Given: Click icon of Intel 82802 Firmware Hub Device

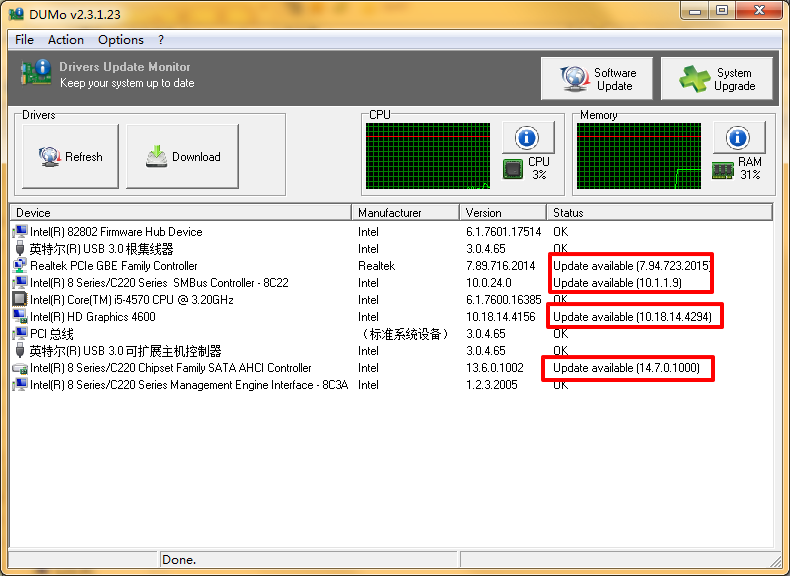Looking at the screenshot, I should click(x=20, y=232).
